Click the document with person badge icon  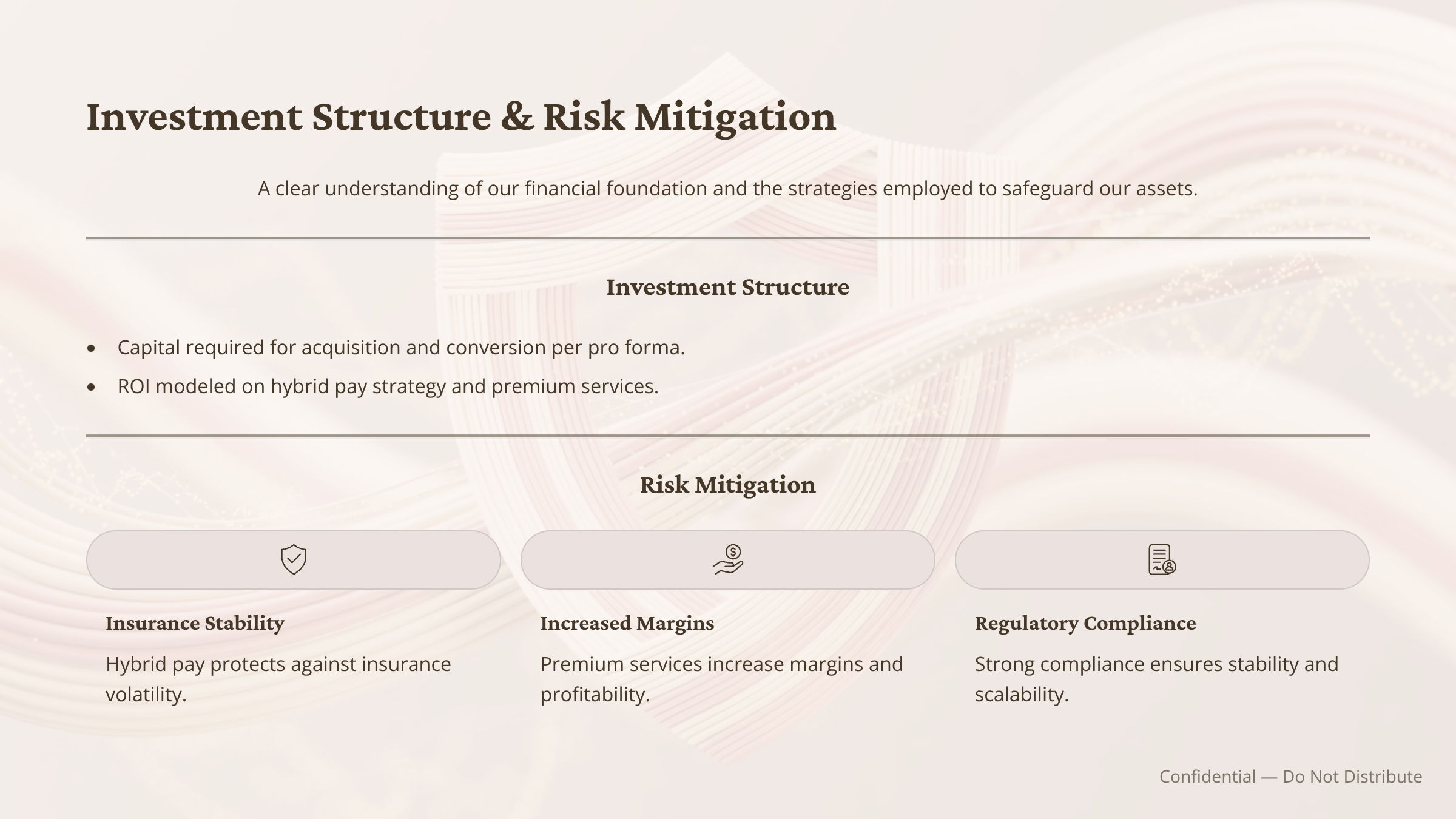1162,559
